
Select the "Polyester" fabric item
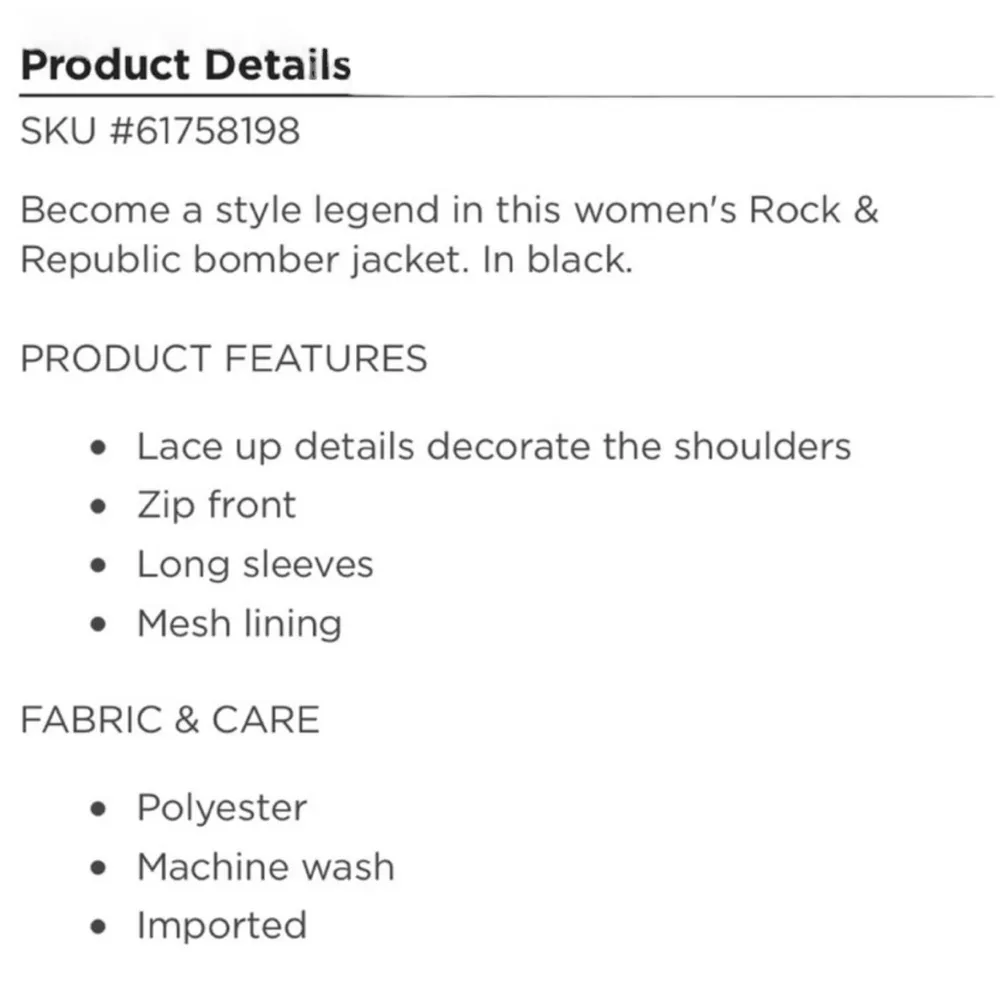click(x=221, y=807)
